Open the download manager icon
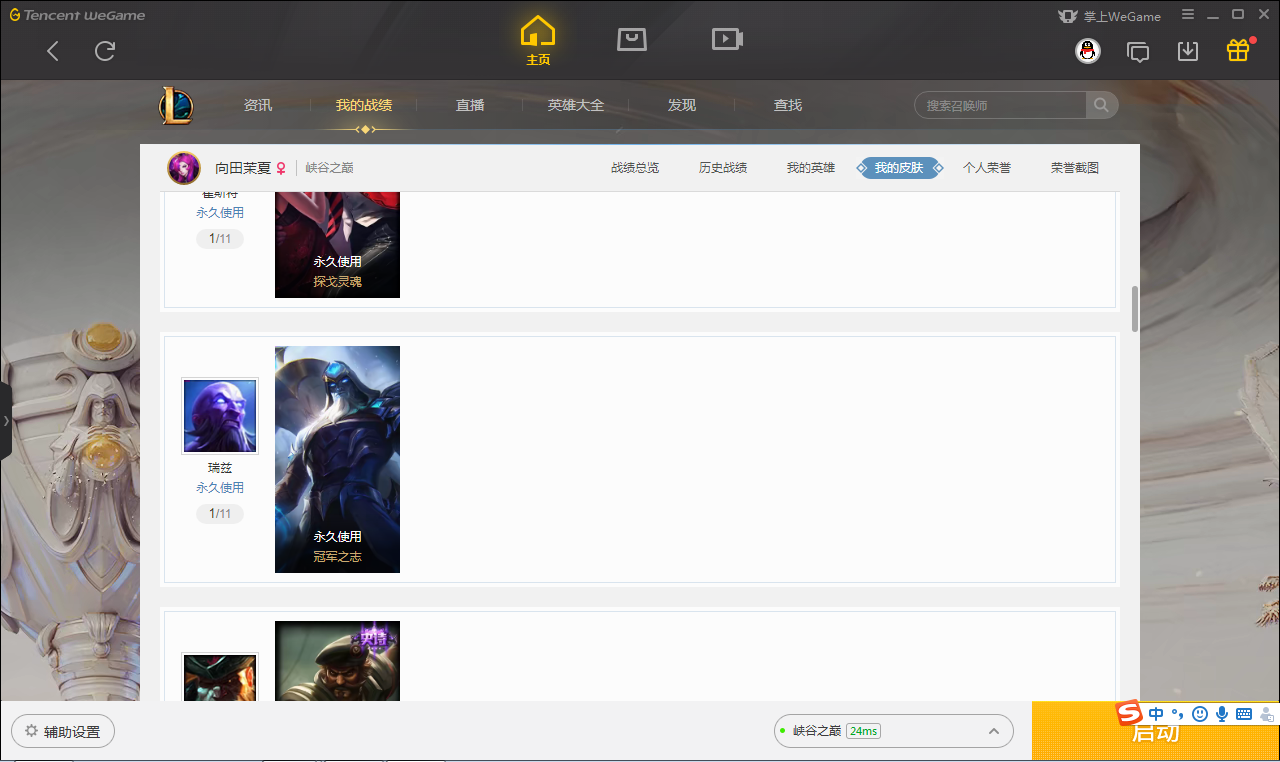Image resolution: width=1280 pixels, height=762 pixels. pyautogui.click(x=1188, y=51)
